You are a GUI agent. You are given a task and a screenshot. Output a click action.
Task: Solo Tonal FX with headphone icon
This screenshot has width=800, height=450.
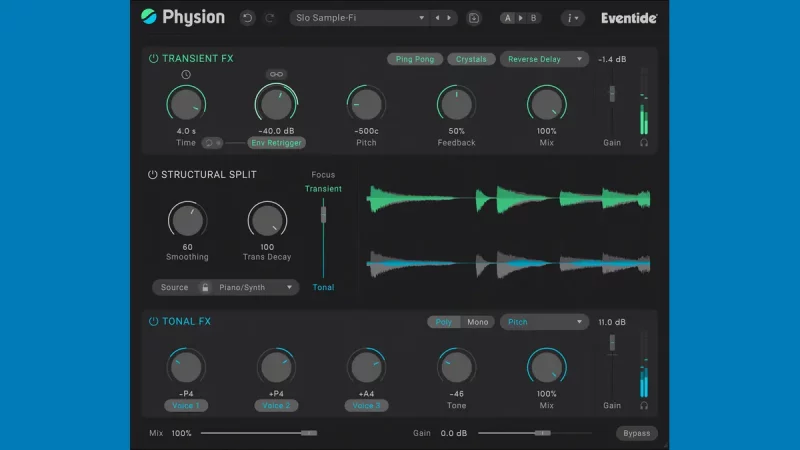pos(644,405)
